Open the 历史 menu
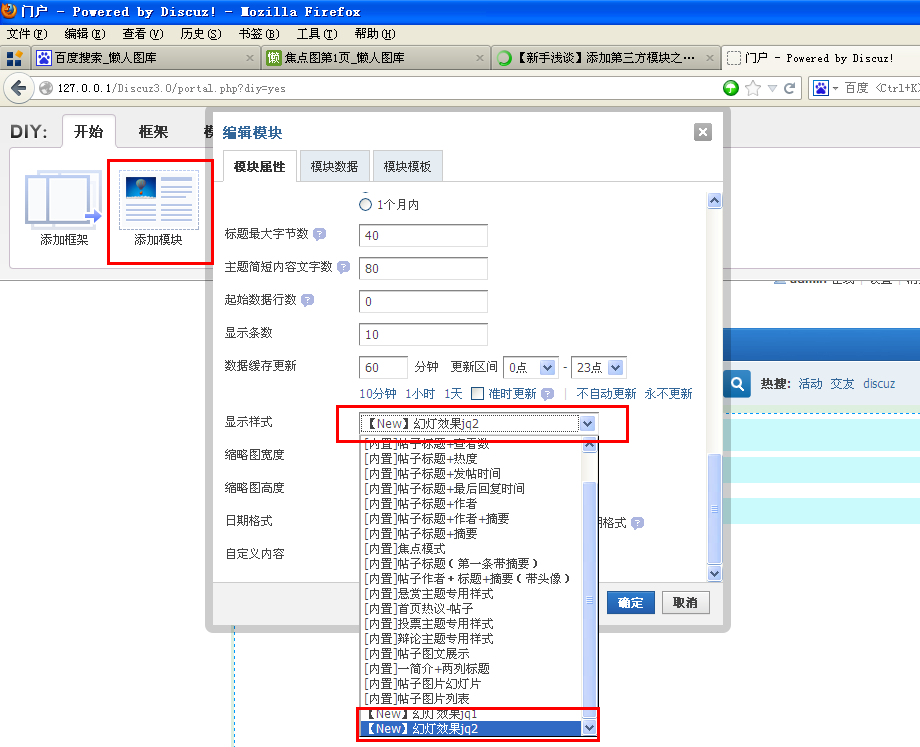Image resolution: width=920 pixels, height=747 pixels. pyautogui.click(x=201, y=33)
